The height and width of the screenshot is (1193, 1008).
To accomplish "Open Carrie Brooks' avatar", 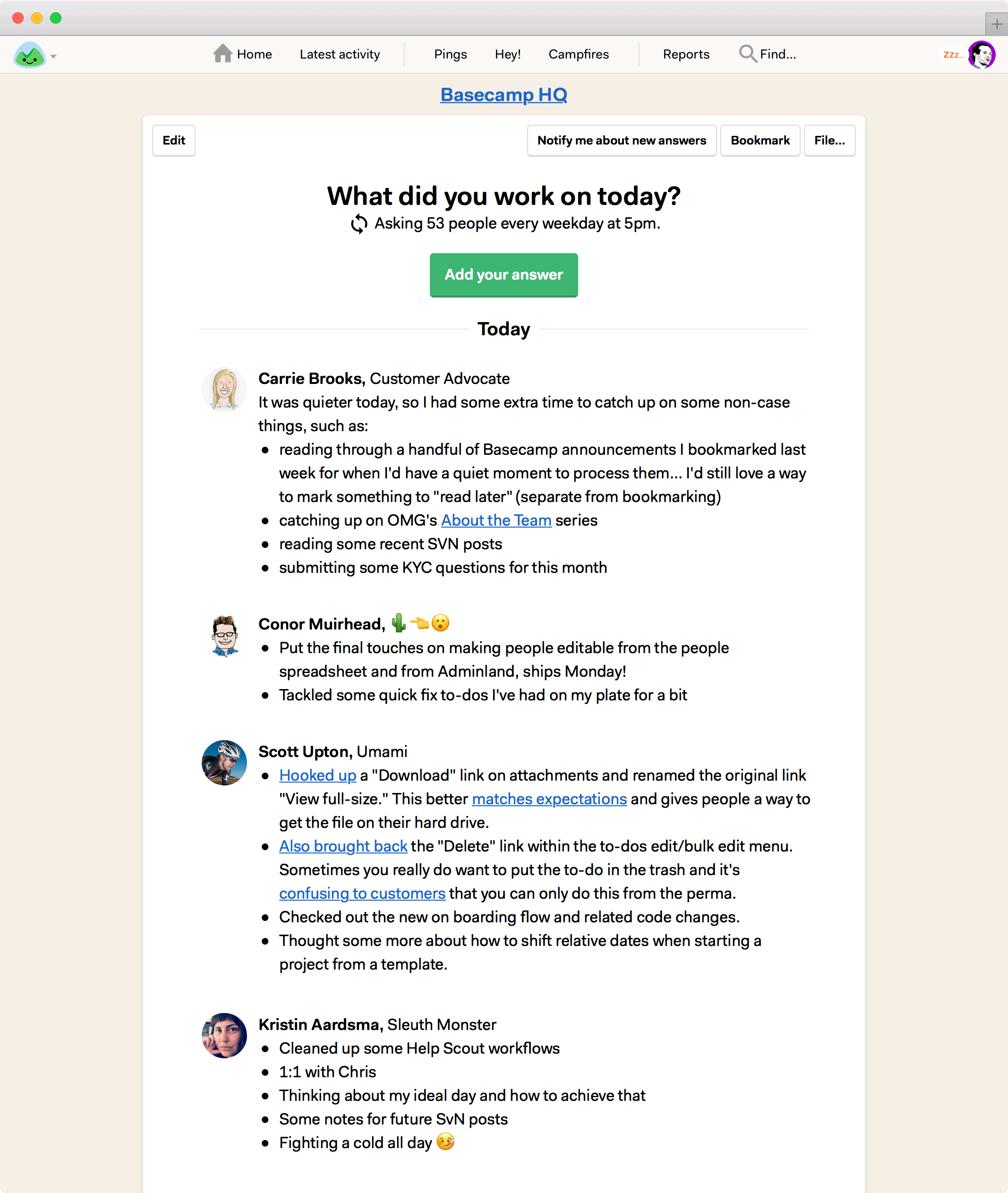I will (x=224, y=390).
